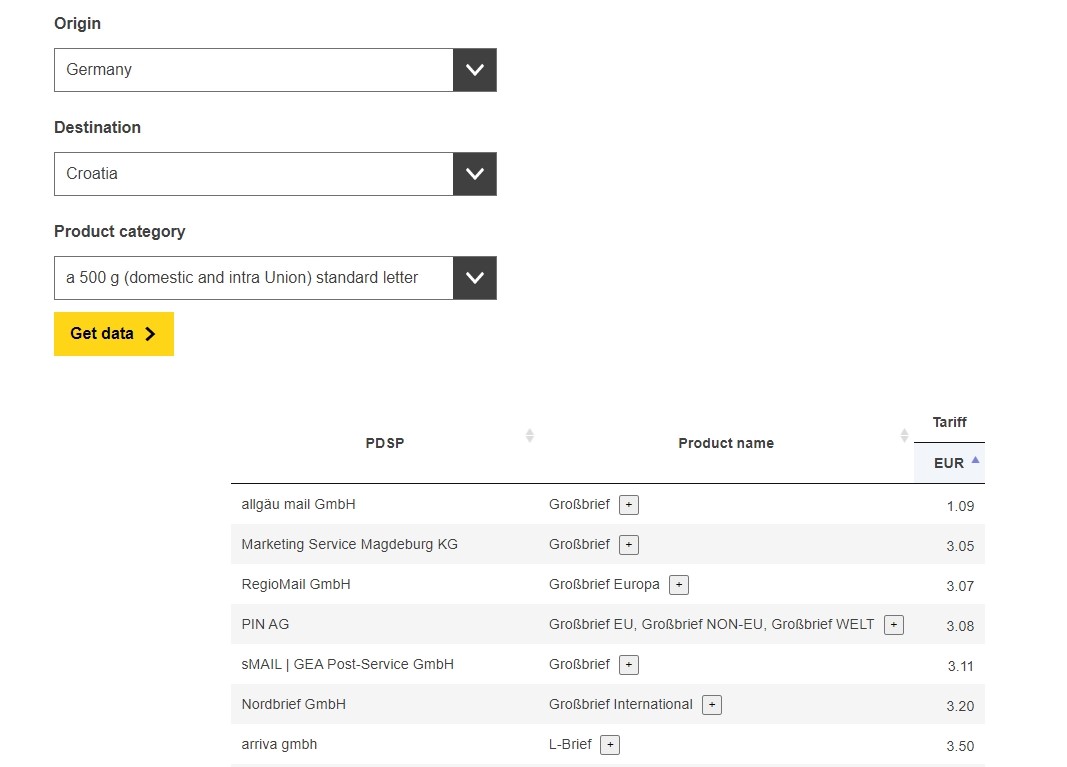This screenshot has width=1067, height=767.
Task: Click Großbrief Europa product name
Action: [x=604, y=585]
